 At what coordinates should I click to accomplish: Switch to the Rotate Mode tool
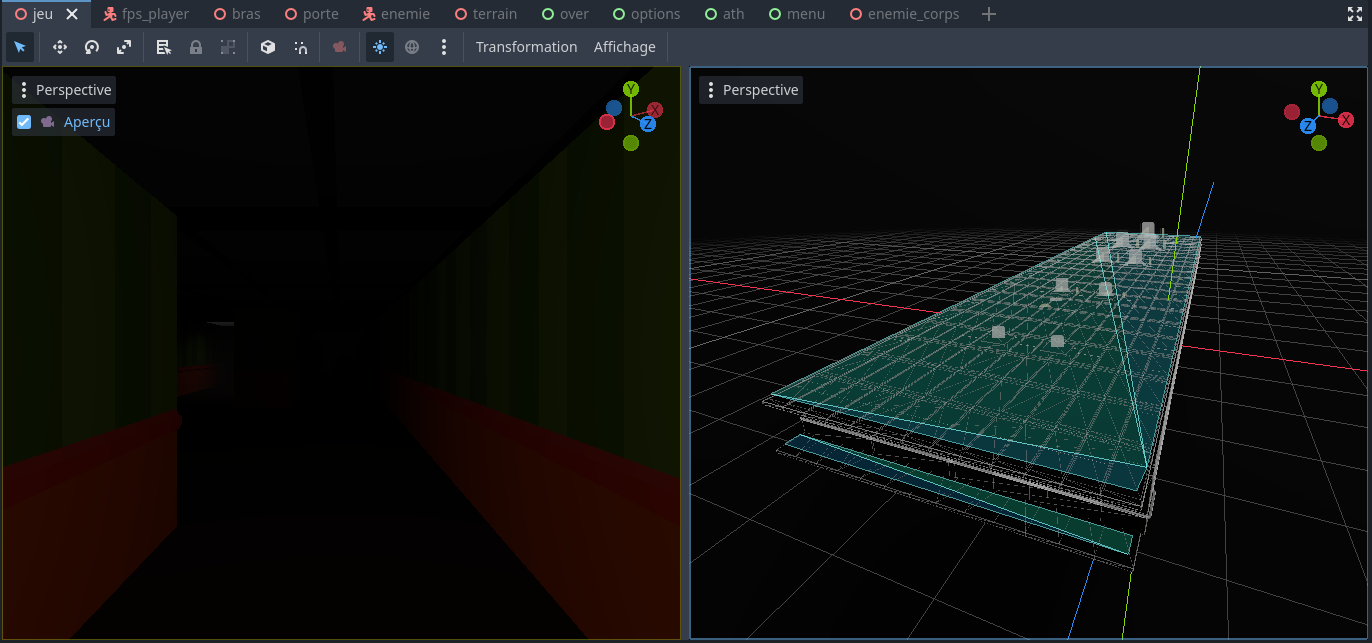(x=92, y=47)
